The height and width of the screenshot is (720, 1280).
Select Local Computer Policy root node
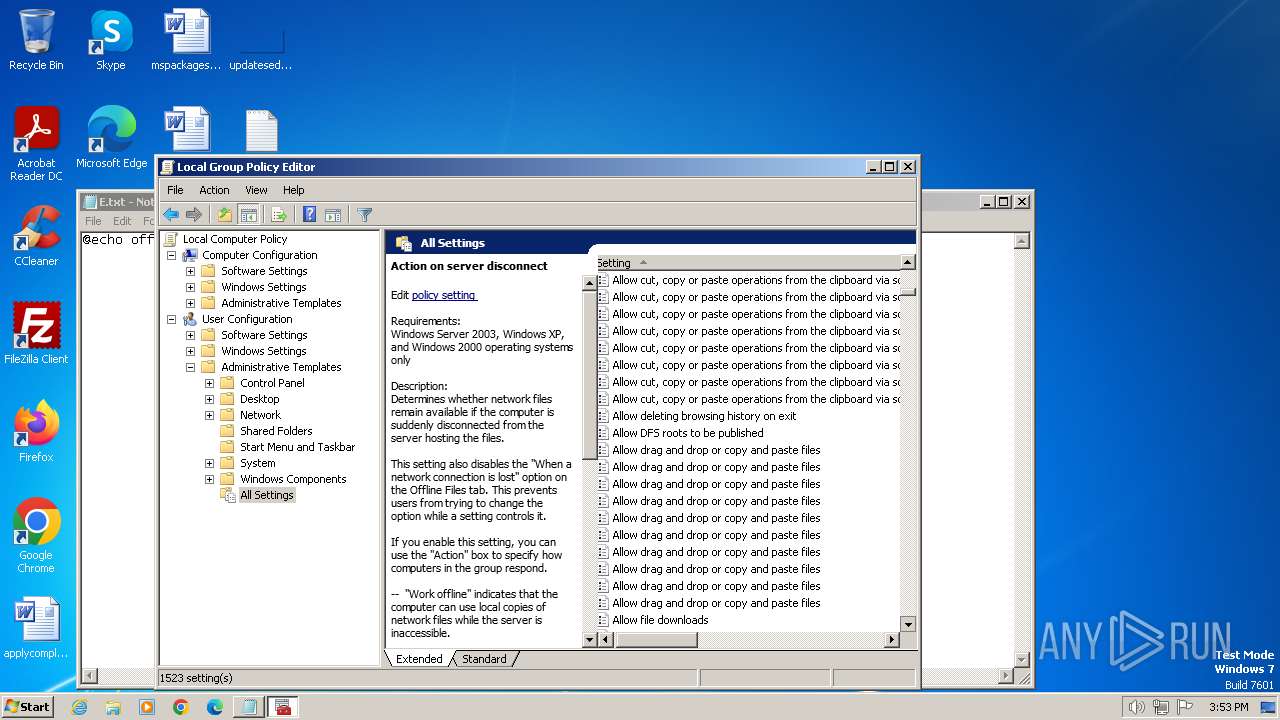(x=234, y=239)
